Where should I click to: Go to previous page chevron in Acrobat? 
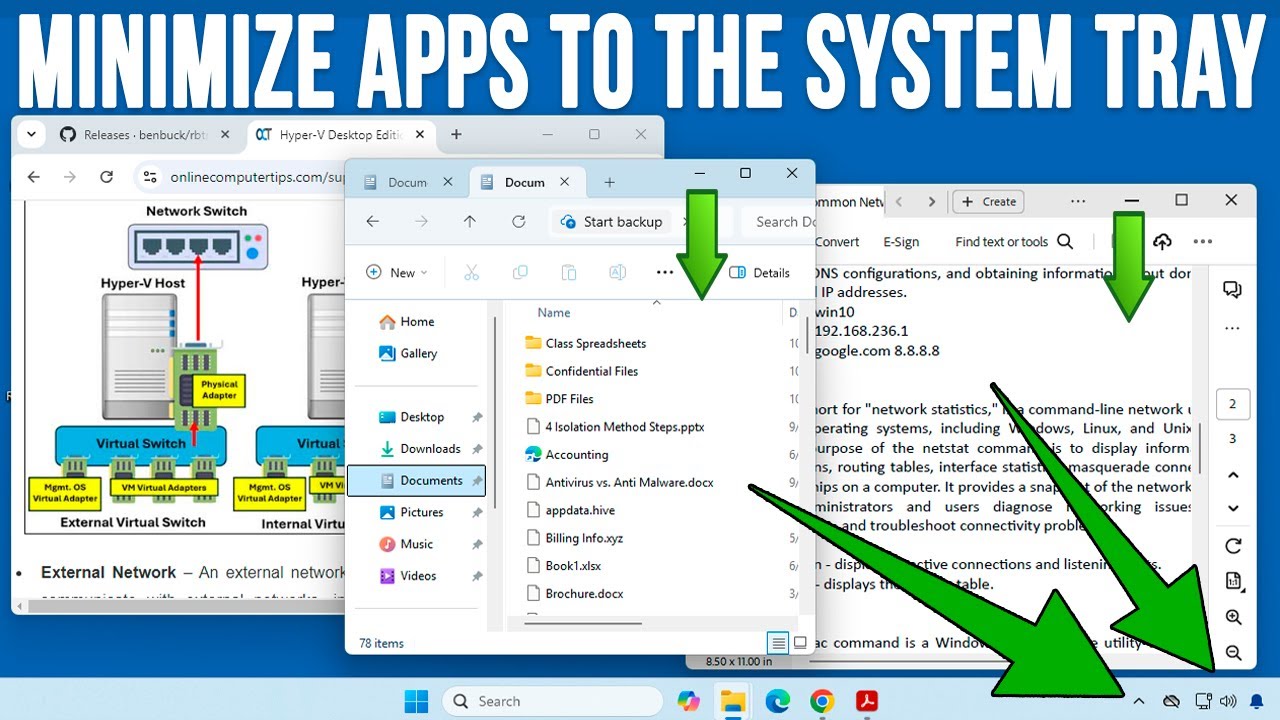click(1233, 475)
